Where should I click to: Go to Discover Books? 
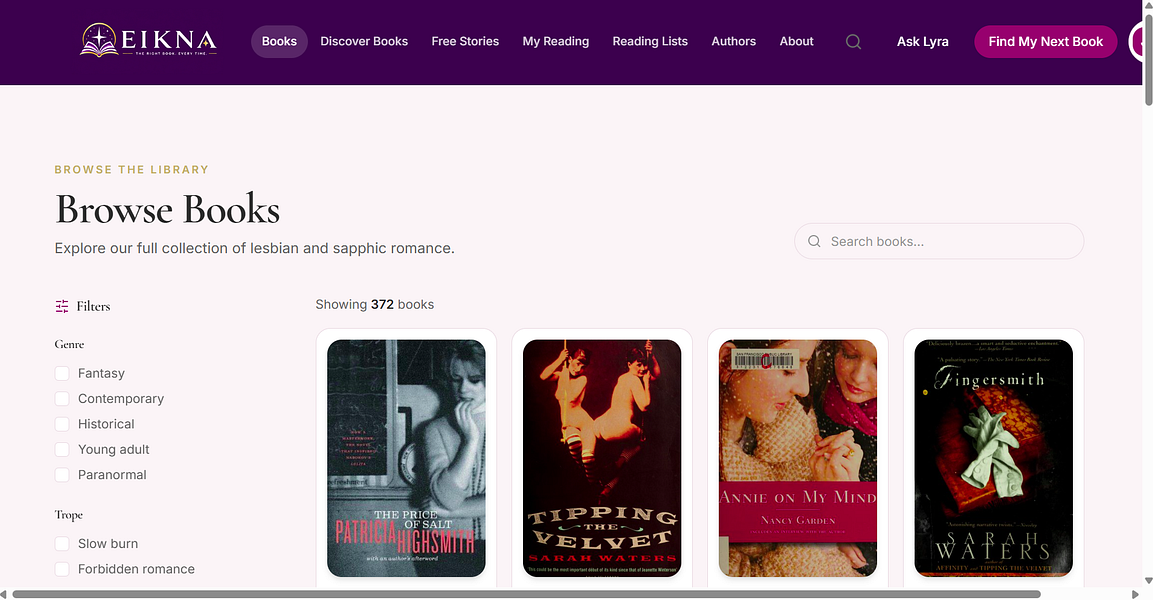point(364,41)
